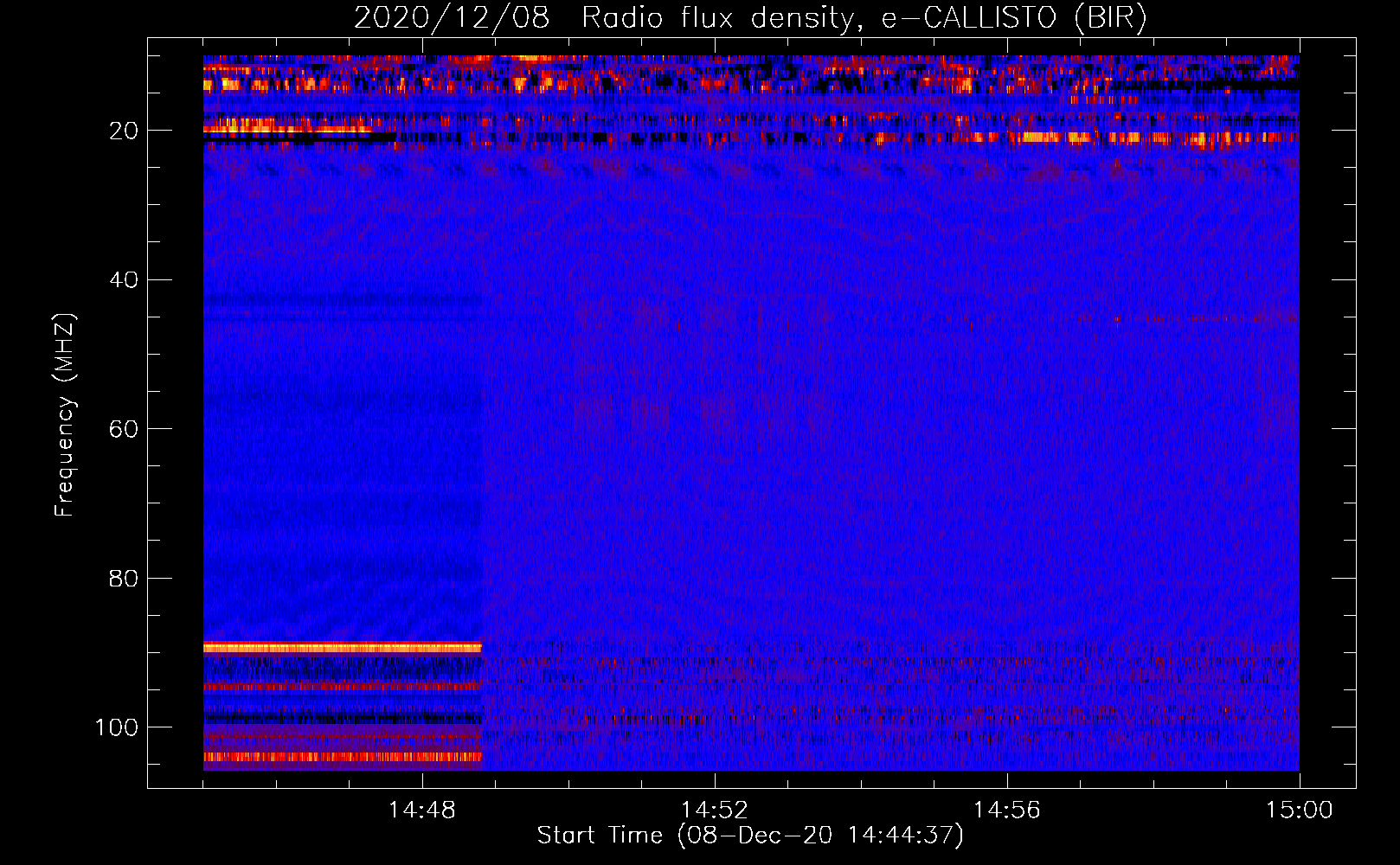The image size is (1400, 865).
Task: Click the '15:00' time tick label
Action: point(1299,811)
